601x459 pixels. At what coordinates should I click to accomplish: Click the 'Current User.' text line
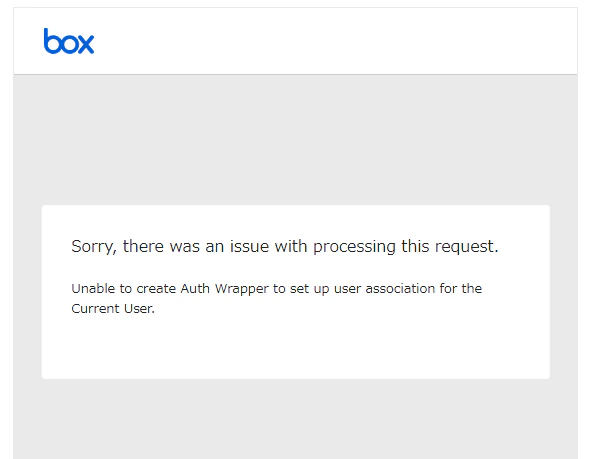coord(113,309)
